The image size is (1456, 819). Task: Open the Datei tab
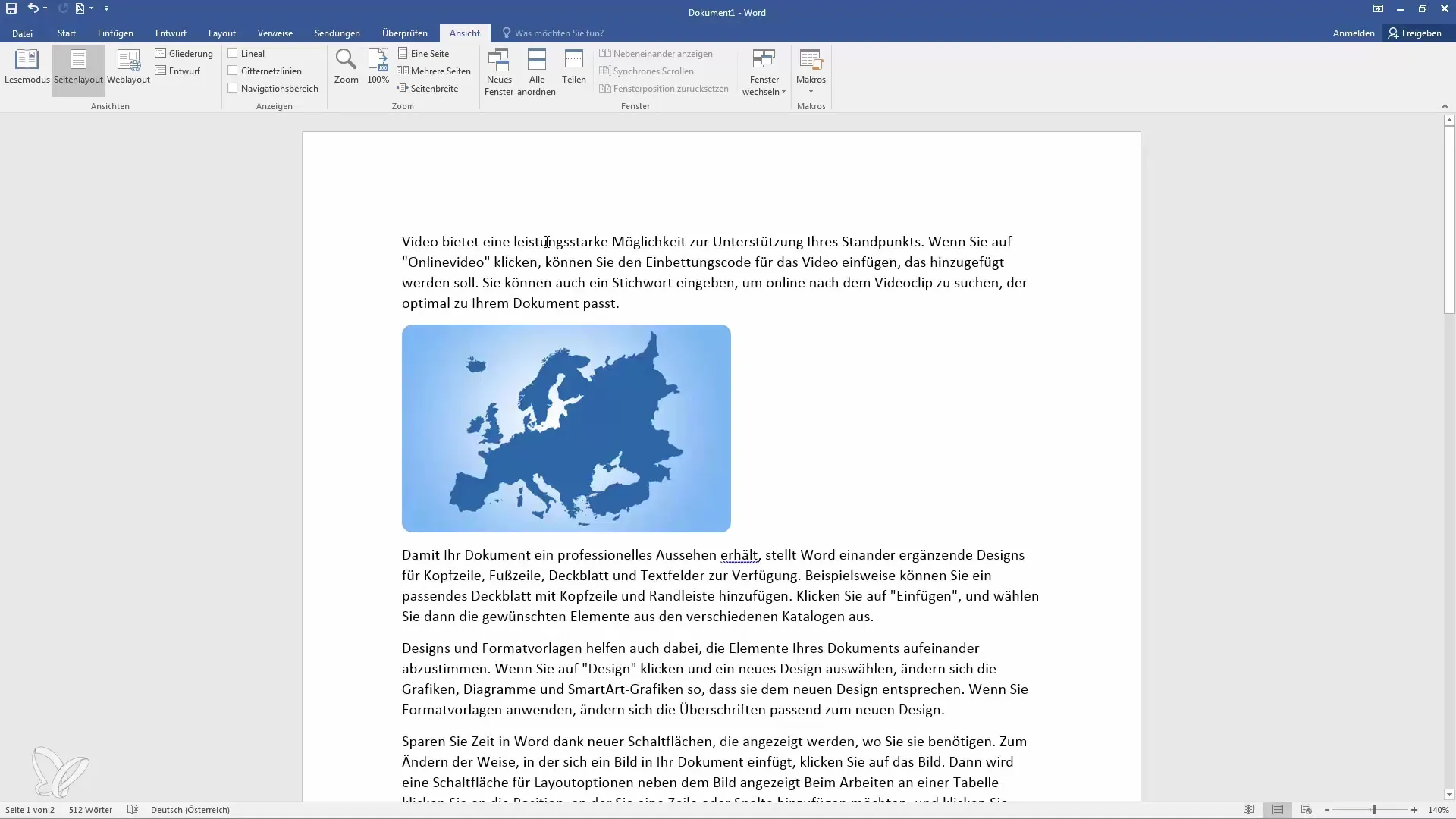pyautogui.click(x=22, y=33)
